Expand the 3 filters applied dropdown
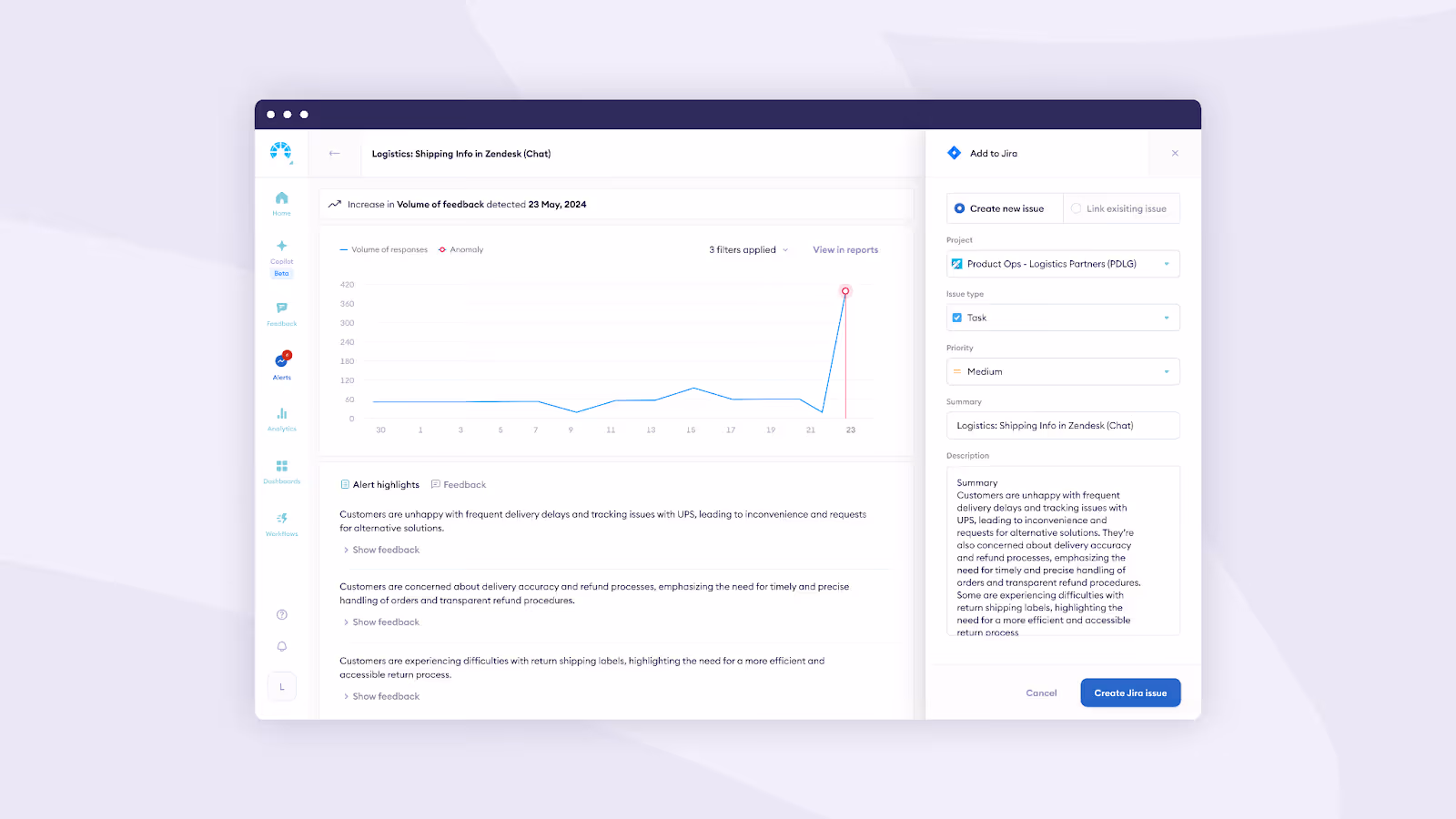Screen dimensions: 1456x819 [748, 249]
